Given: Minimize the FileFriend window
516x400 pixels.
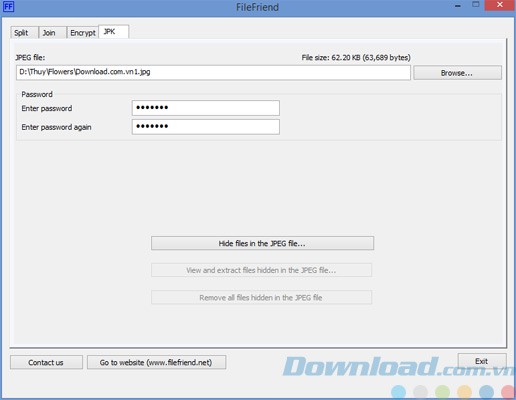Looking at the screenshot, I should pos(458,6).
